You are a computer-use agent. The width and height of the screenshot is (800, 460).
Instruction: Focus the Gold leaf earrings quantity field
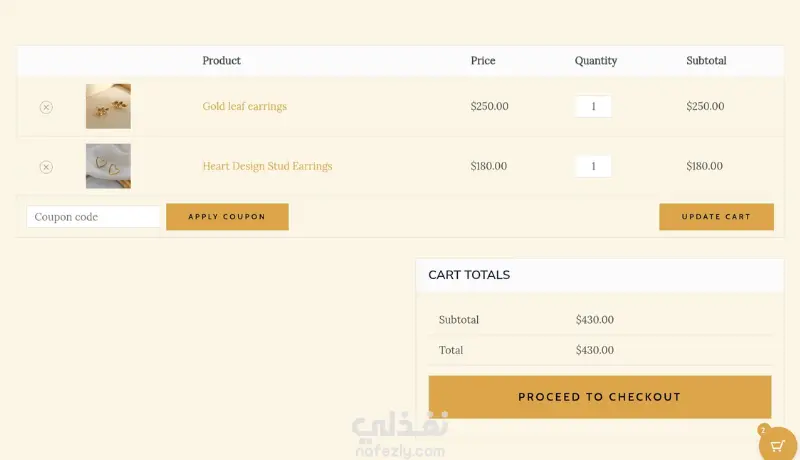coord(593,106)
